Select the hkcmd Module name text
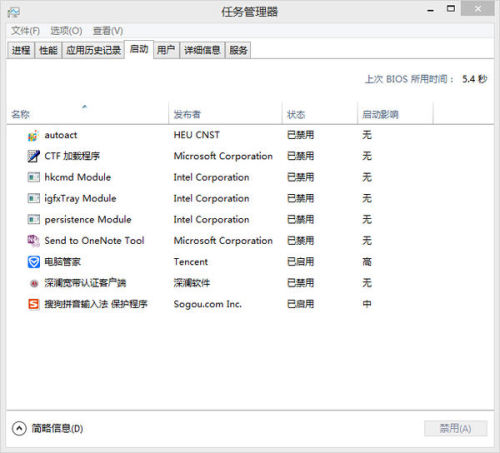This screenshot has height=453, width=500. tap(78, 177)
